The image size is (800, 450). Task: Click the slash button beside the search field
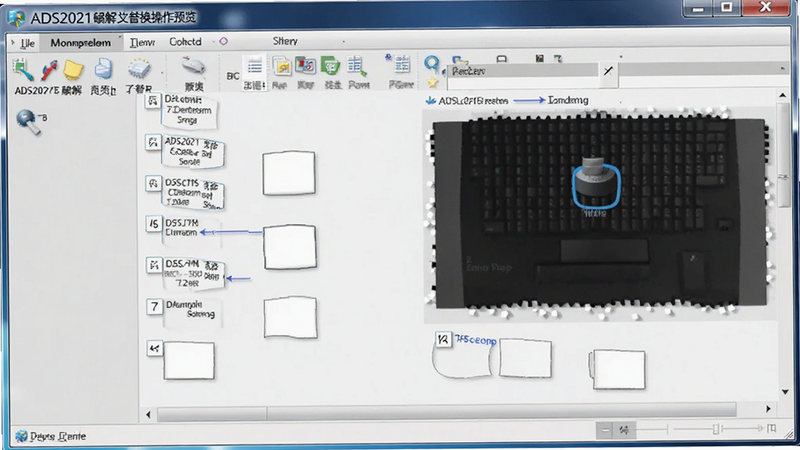click(x=608, y=71)
